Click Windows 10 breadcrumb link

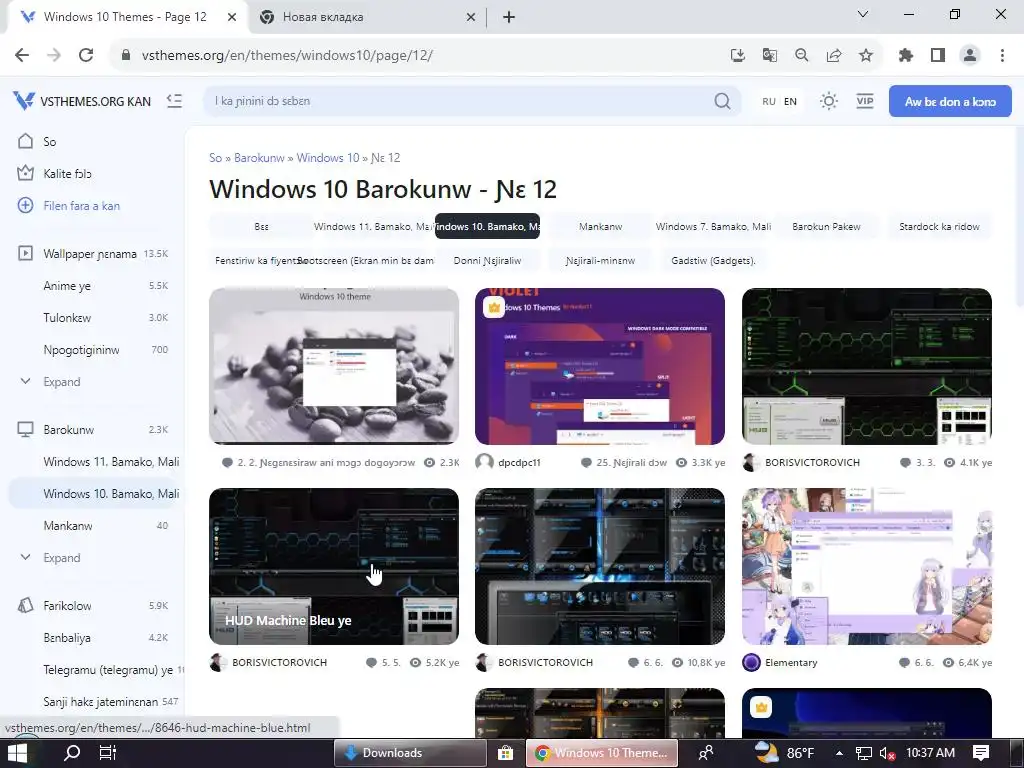328,157
